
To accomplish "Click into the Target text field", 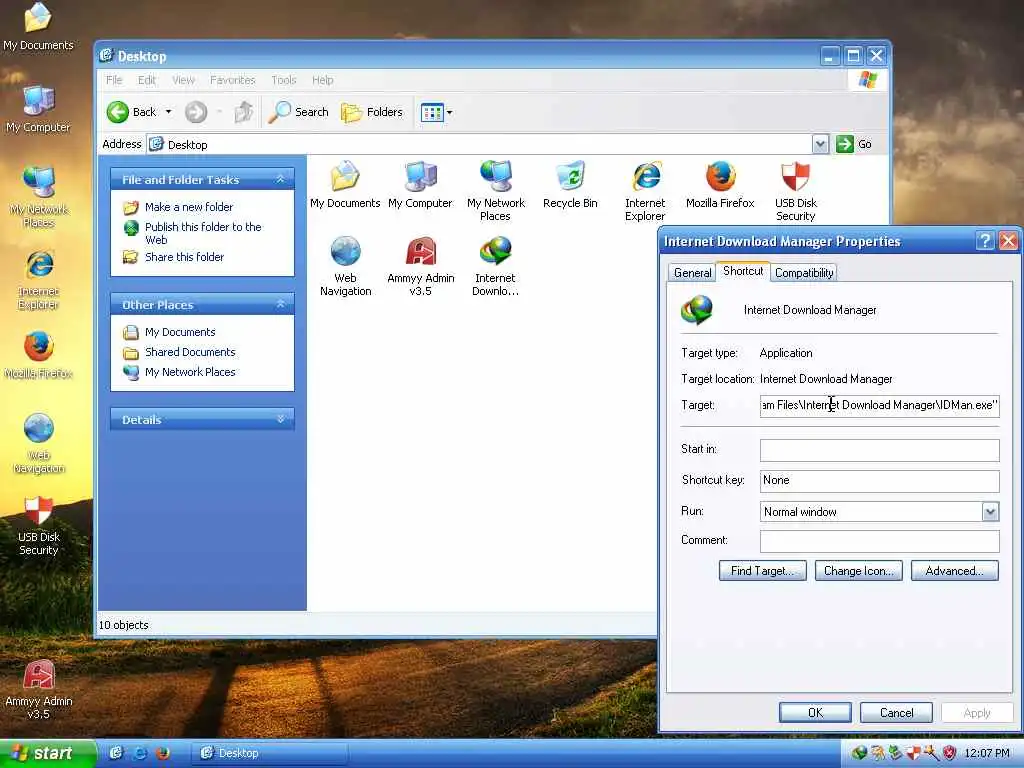I will (879, 405).
